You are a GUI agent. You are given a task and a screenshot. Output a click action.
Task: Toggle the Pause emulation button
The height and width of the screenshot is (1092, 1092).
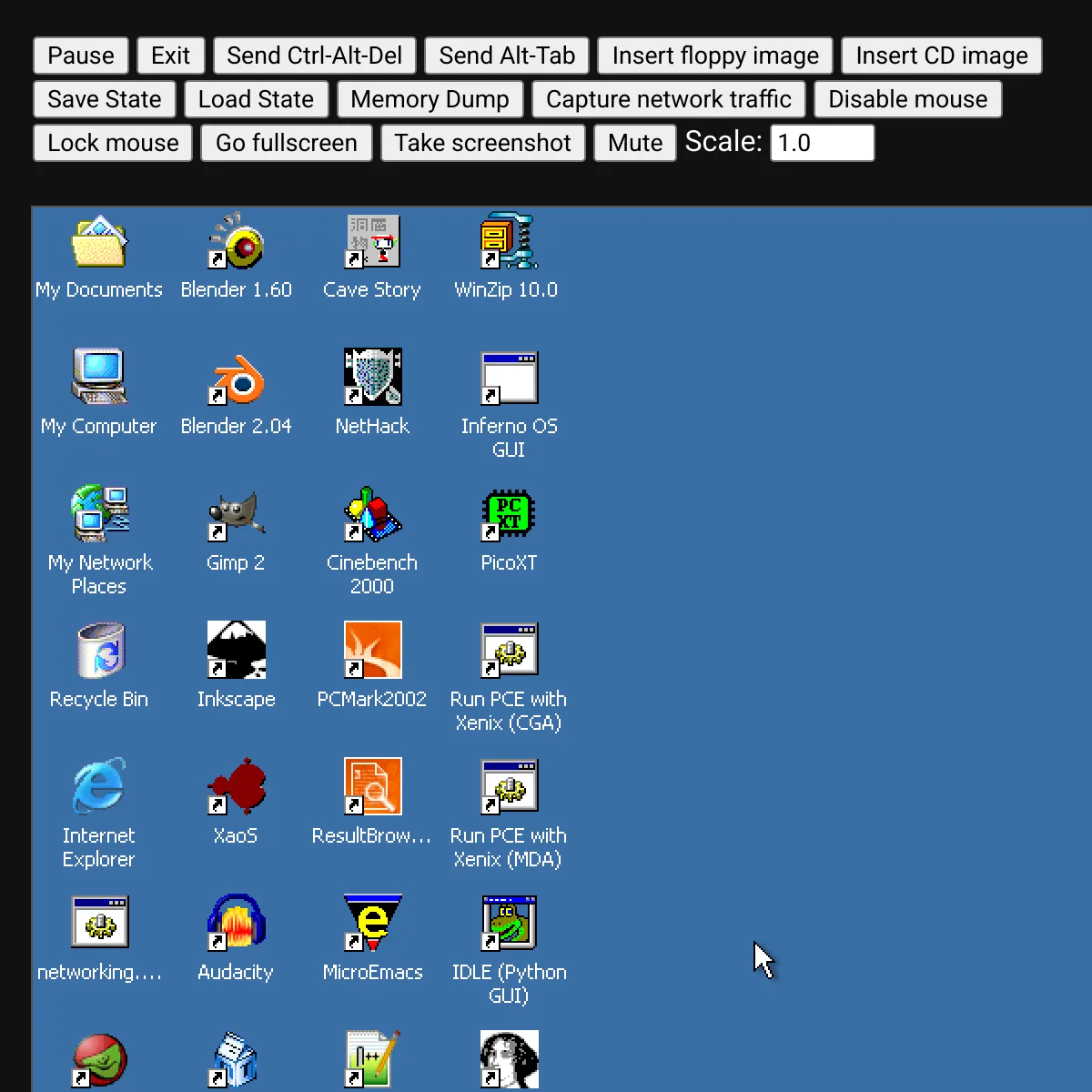pyautogui.click(x=81, y=56)
